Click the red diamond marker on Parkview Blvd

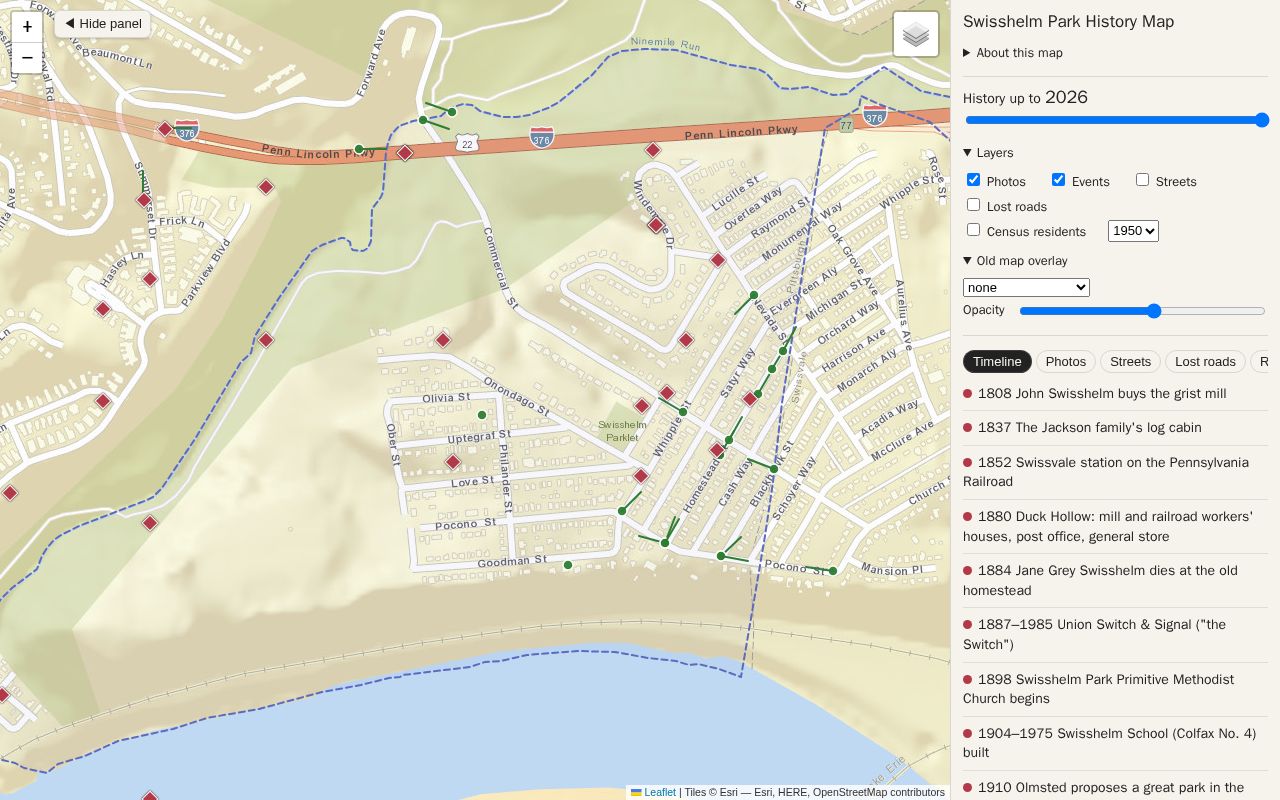coord(266,187)
